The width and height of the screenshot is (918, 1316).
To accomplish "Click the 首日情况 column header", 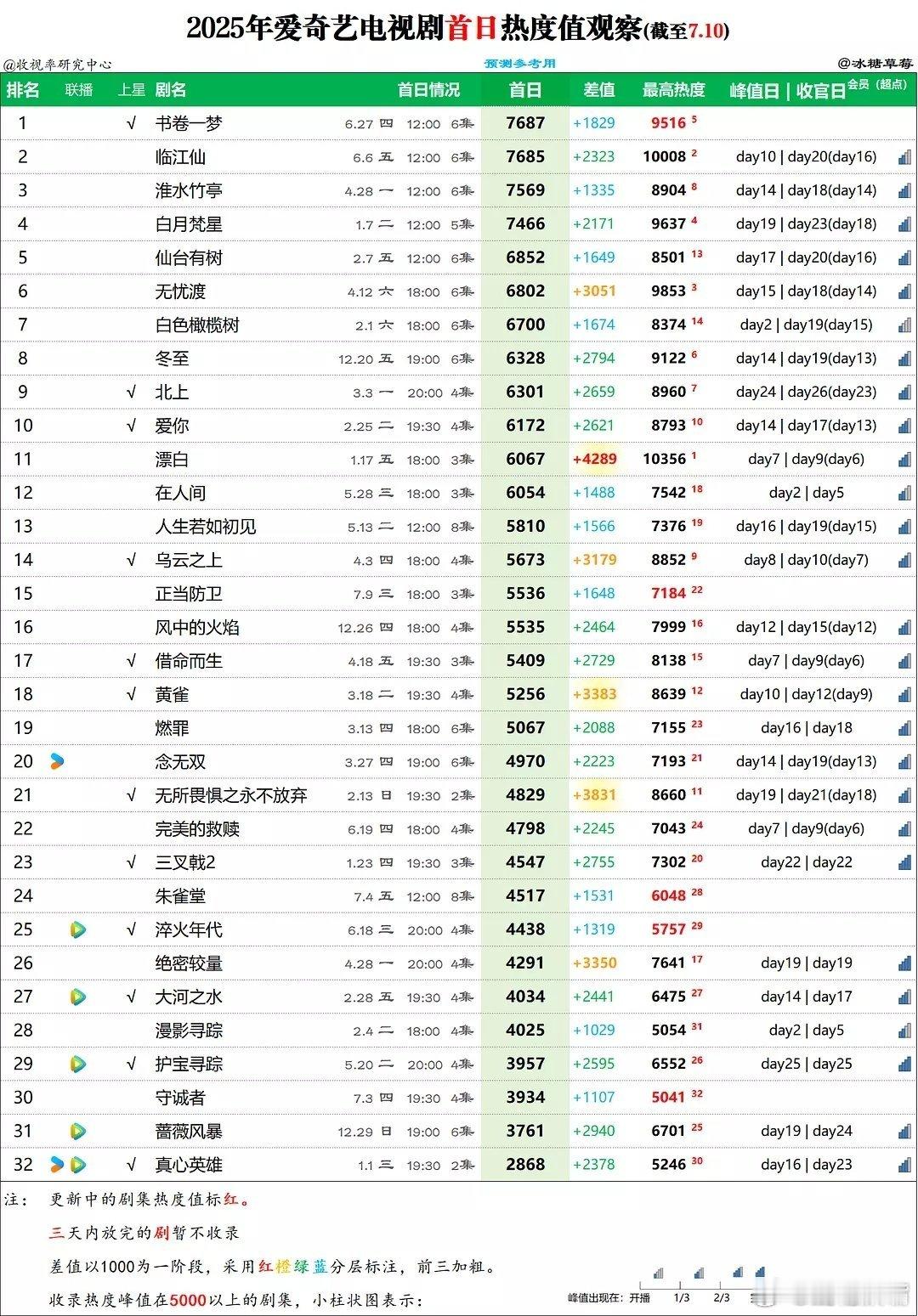I will click(x=428, y=90).
